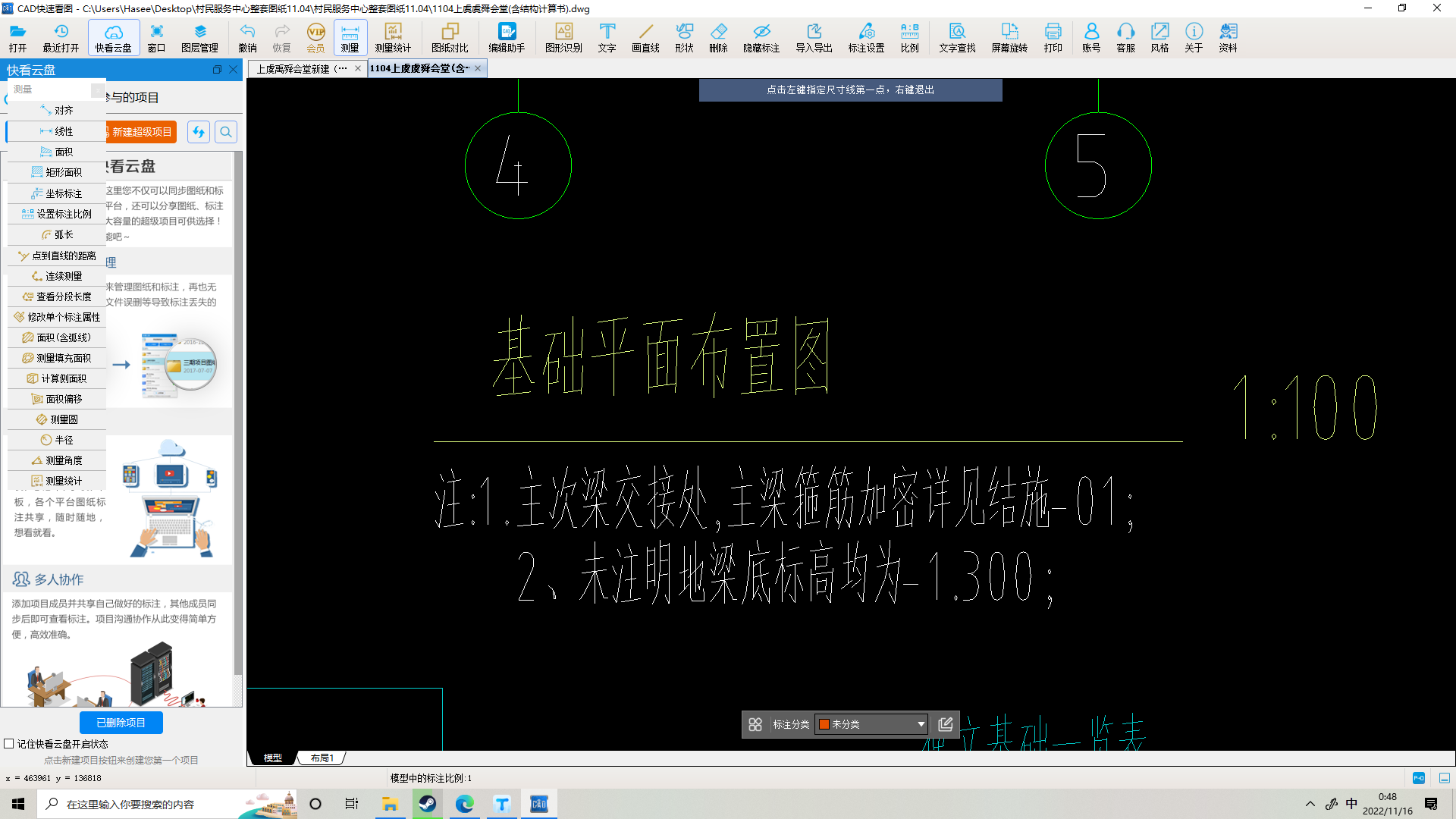Viewport: 1456px width, 819px height.
Task: Start 图形识别 shape recognition
Action: (x=563, y=37)
